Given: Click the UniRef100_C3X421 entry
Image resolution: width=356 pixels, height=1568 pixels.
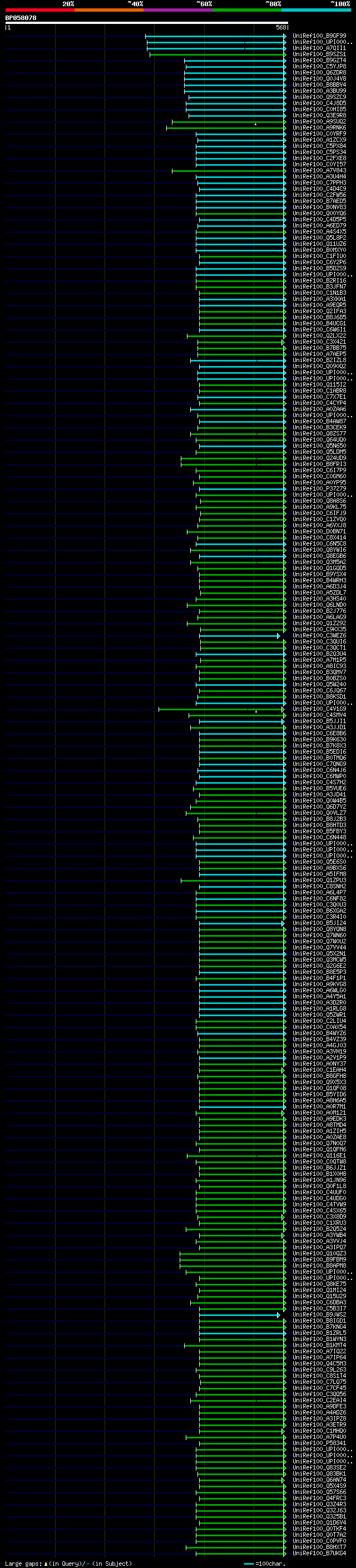Looking at the screenshot, I should 319,342.
